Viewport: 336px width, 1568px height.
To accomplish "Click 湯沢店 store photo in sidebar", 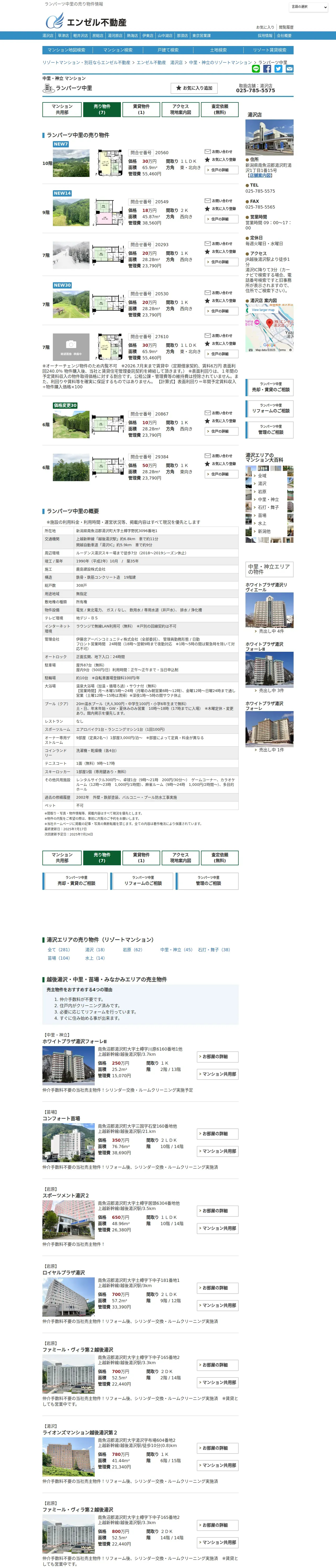I will point(270,137).
